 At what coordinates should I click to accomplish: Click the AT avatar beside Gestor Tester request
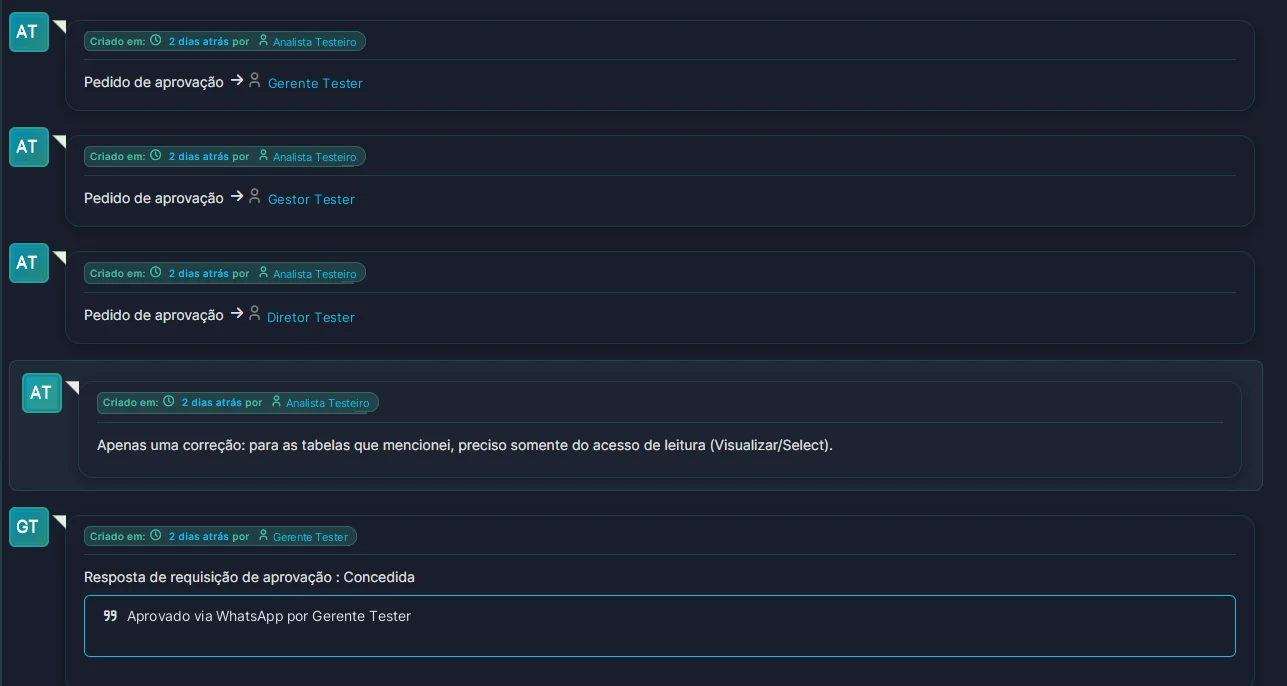tap(29, 147)
